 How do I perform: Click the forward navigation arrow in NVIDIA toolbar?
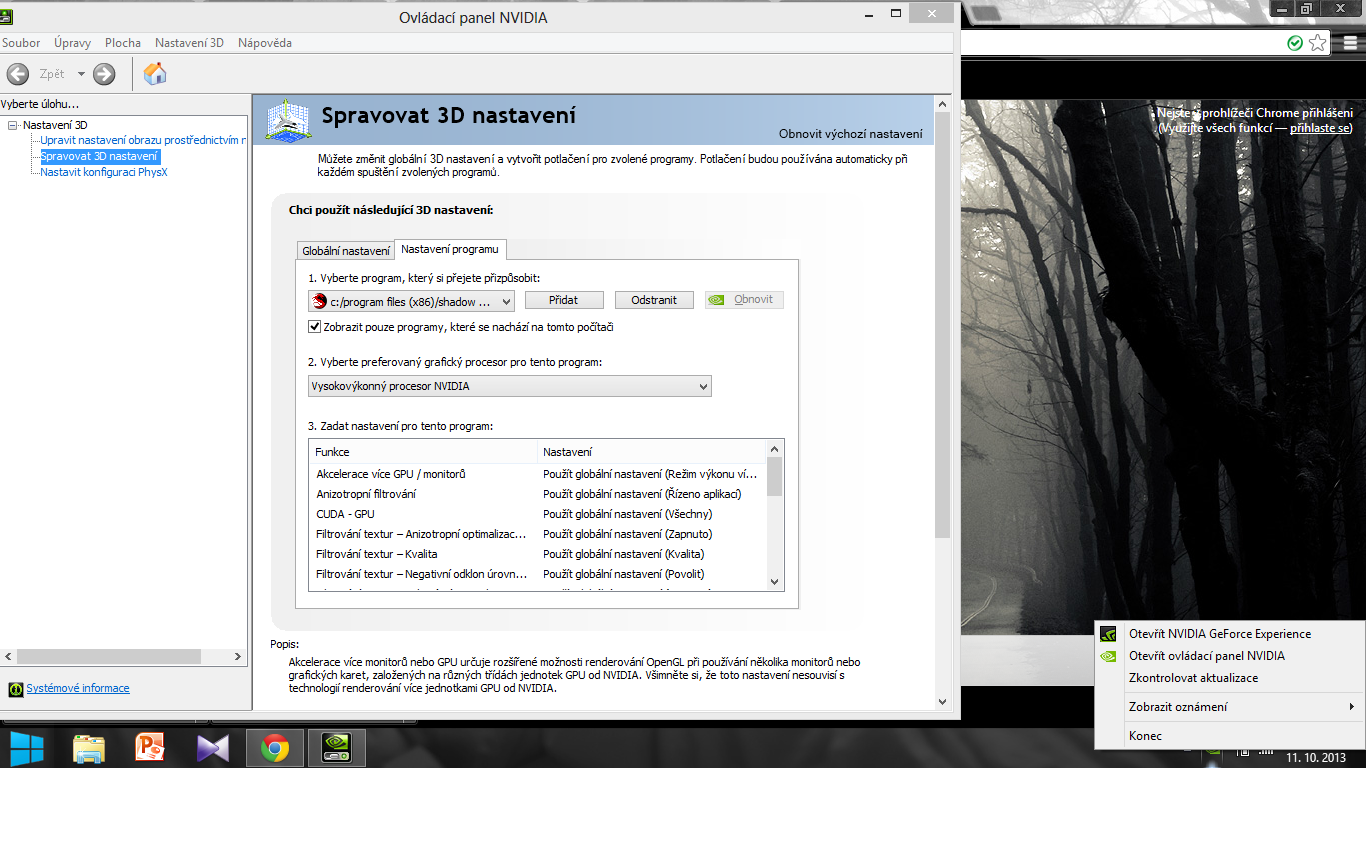[104, 74]
